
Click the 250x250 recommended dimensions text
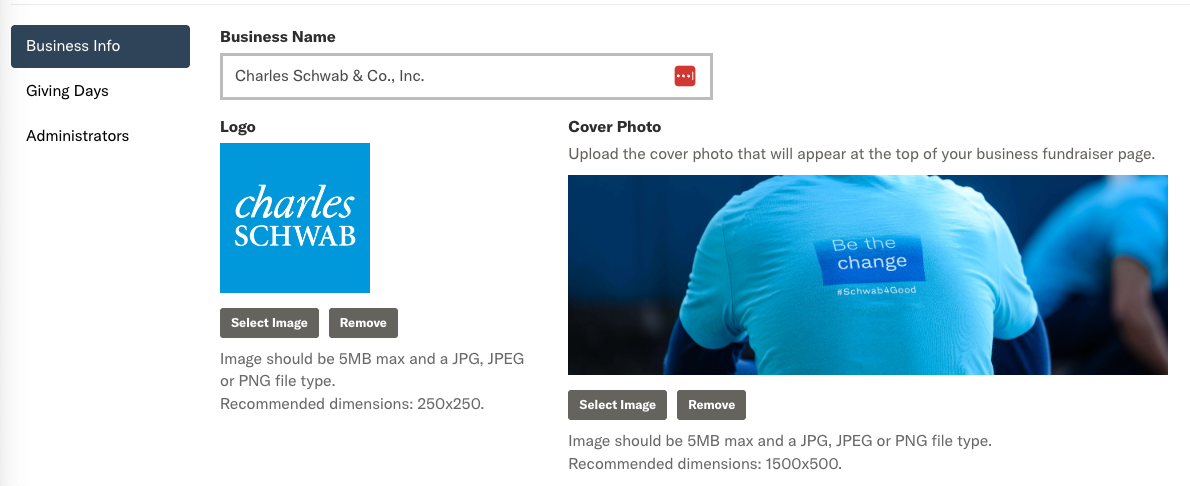coord(351,404)
